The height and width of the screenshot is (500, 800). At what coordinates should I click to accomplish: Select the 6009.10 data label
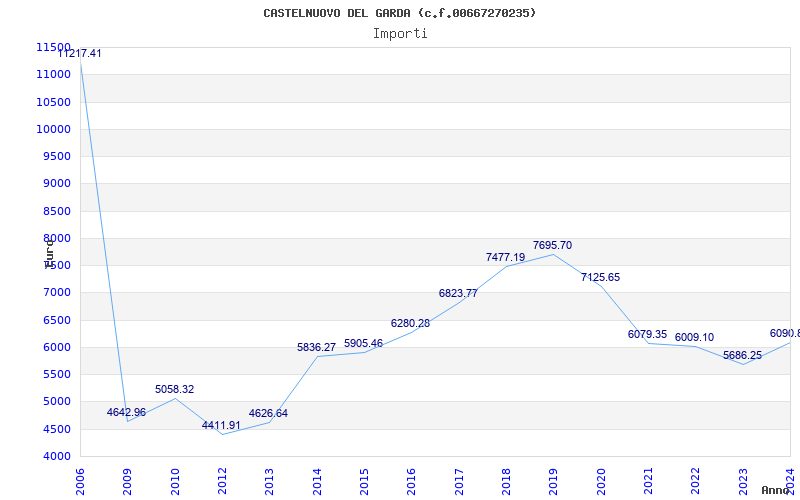point(694,337)
